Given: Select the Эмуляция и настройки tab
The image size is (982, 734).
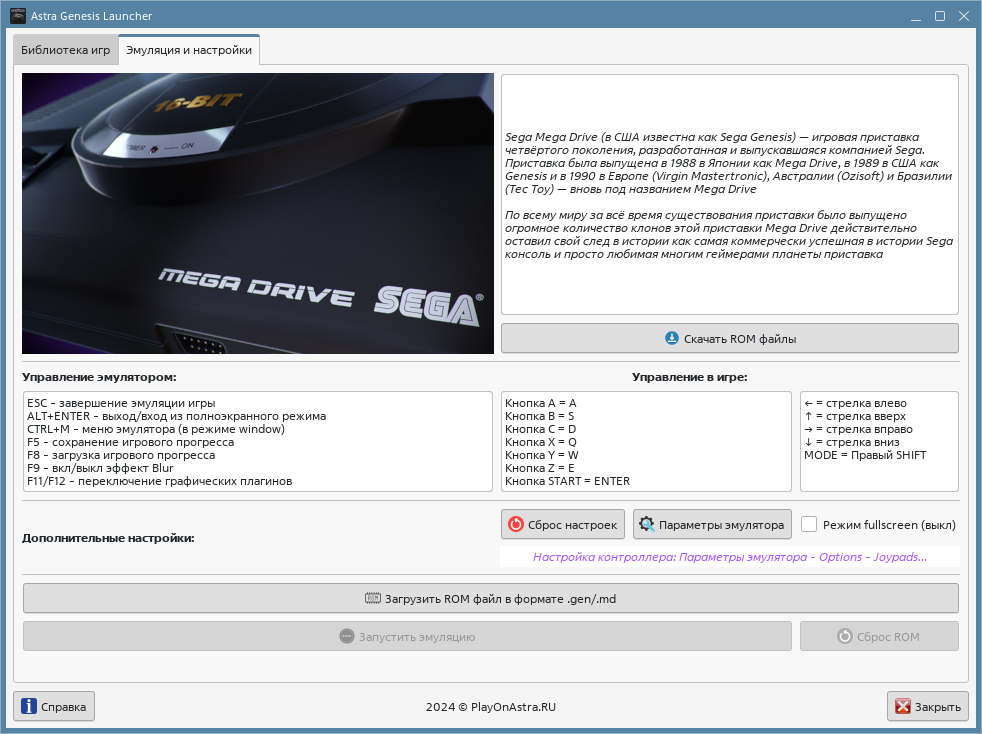Looking at the screenshot, I should pyautogui.click(x=189, y=50).
